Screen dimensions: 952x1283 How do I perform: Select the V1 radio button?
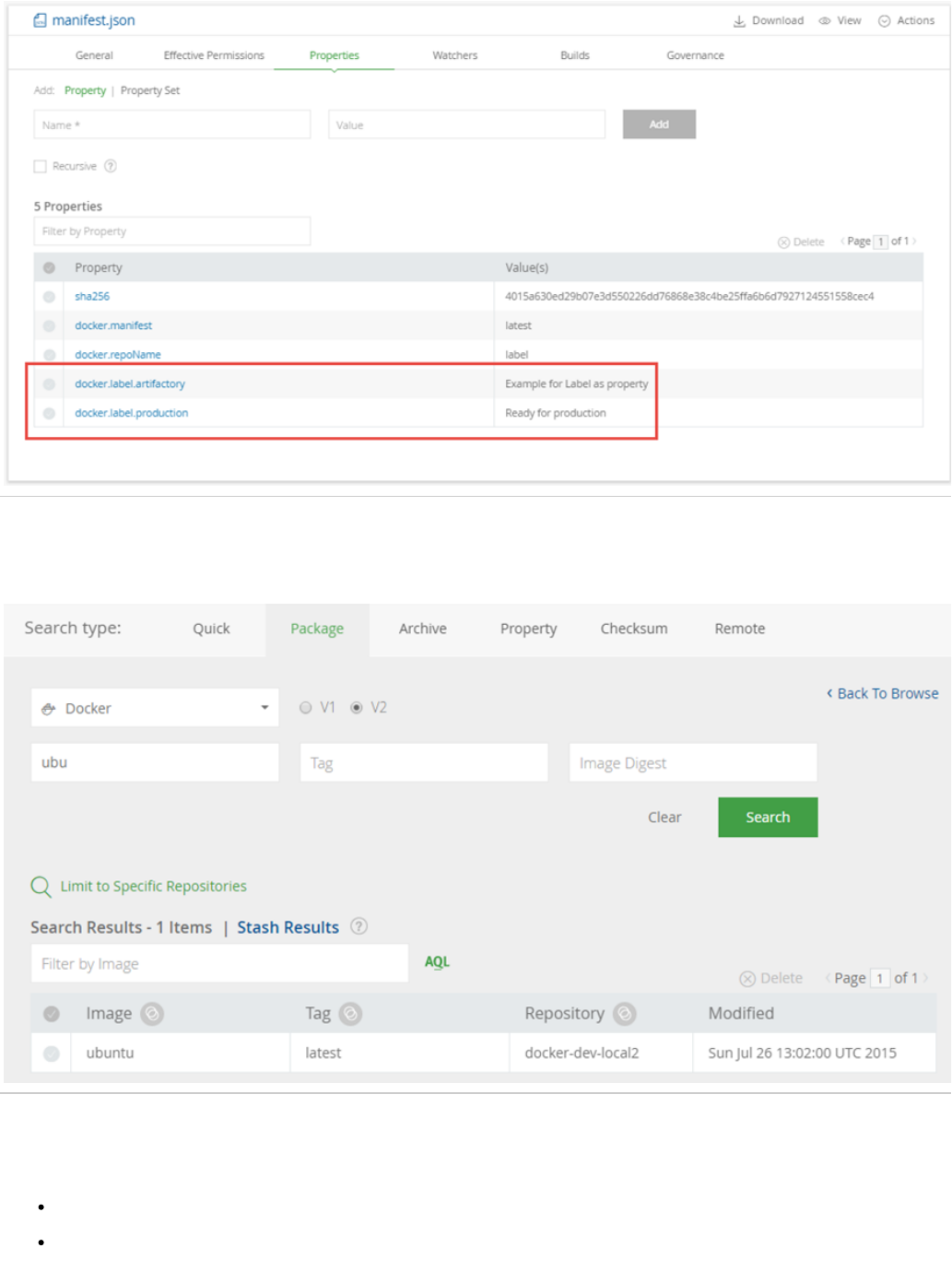click(x=306, y=708)
